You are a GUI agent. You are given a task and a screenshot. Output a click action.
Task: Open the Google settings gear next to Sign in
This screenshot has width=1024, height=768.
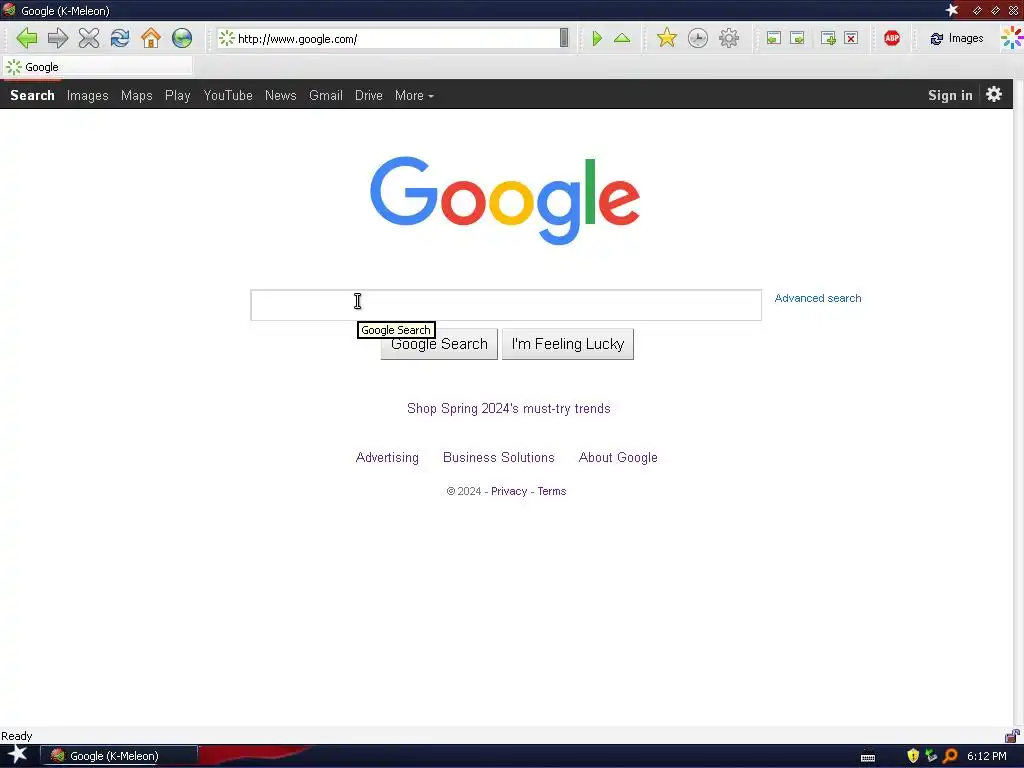coord(994,95)
